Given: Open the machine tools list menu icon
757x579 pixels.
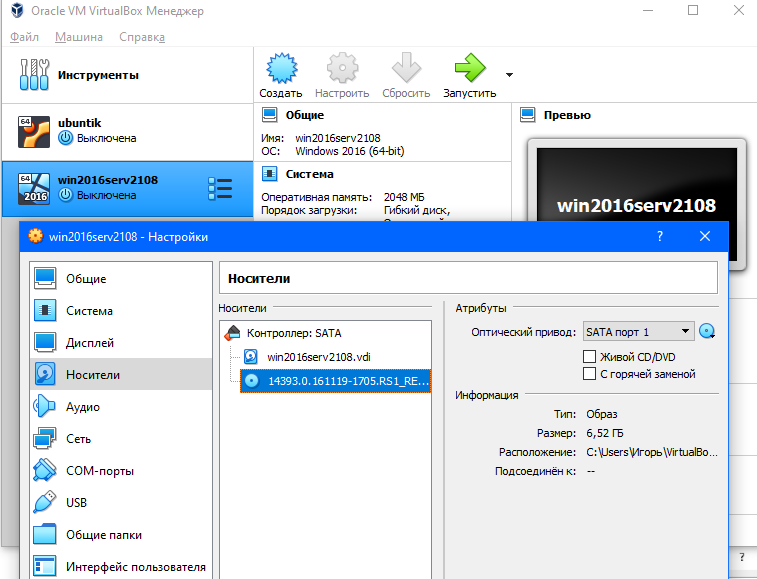Looking at the screenshot, I should pyautogui.click(x=220, y=189).
